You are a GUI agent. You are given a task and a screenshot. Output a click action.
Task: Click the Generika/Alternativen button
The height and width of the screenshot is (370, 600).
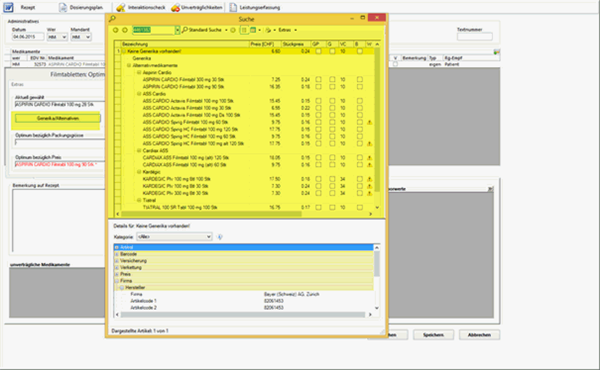click(58, 119)
